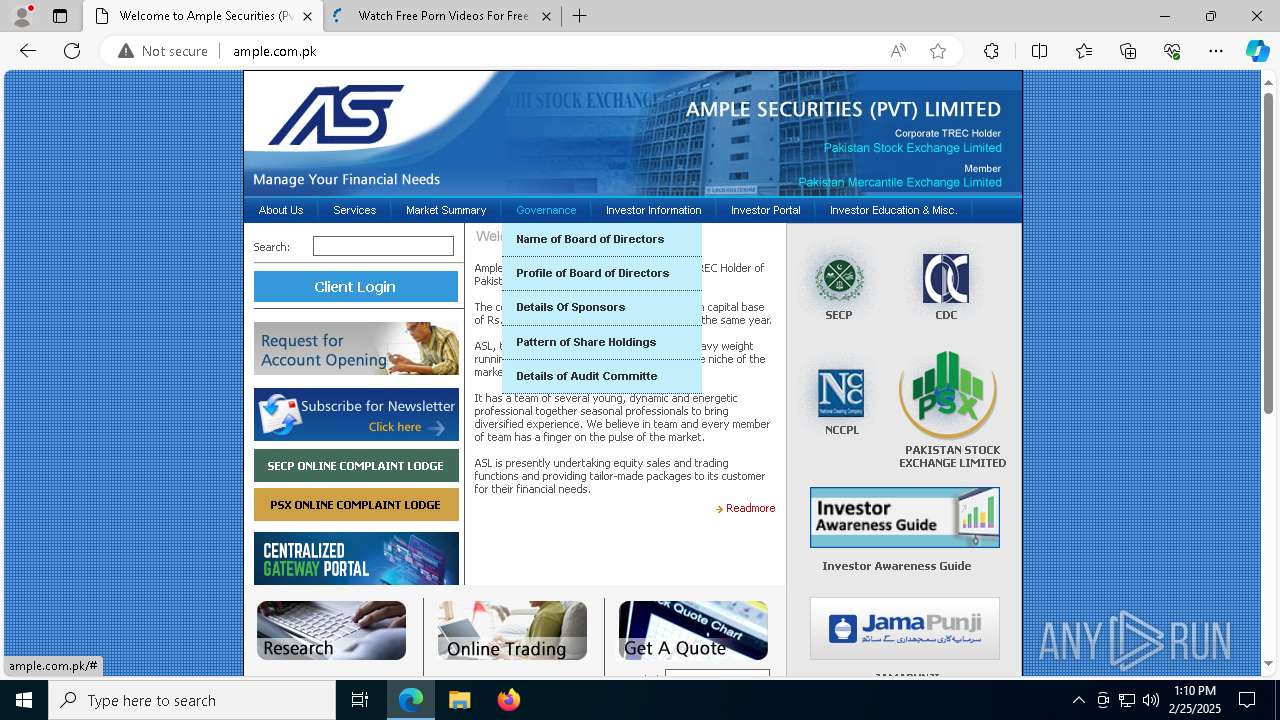1280x720 pixels.
Task: Show hidden tray icons chevron
Action: (1078, 700)
